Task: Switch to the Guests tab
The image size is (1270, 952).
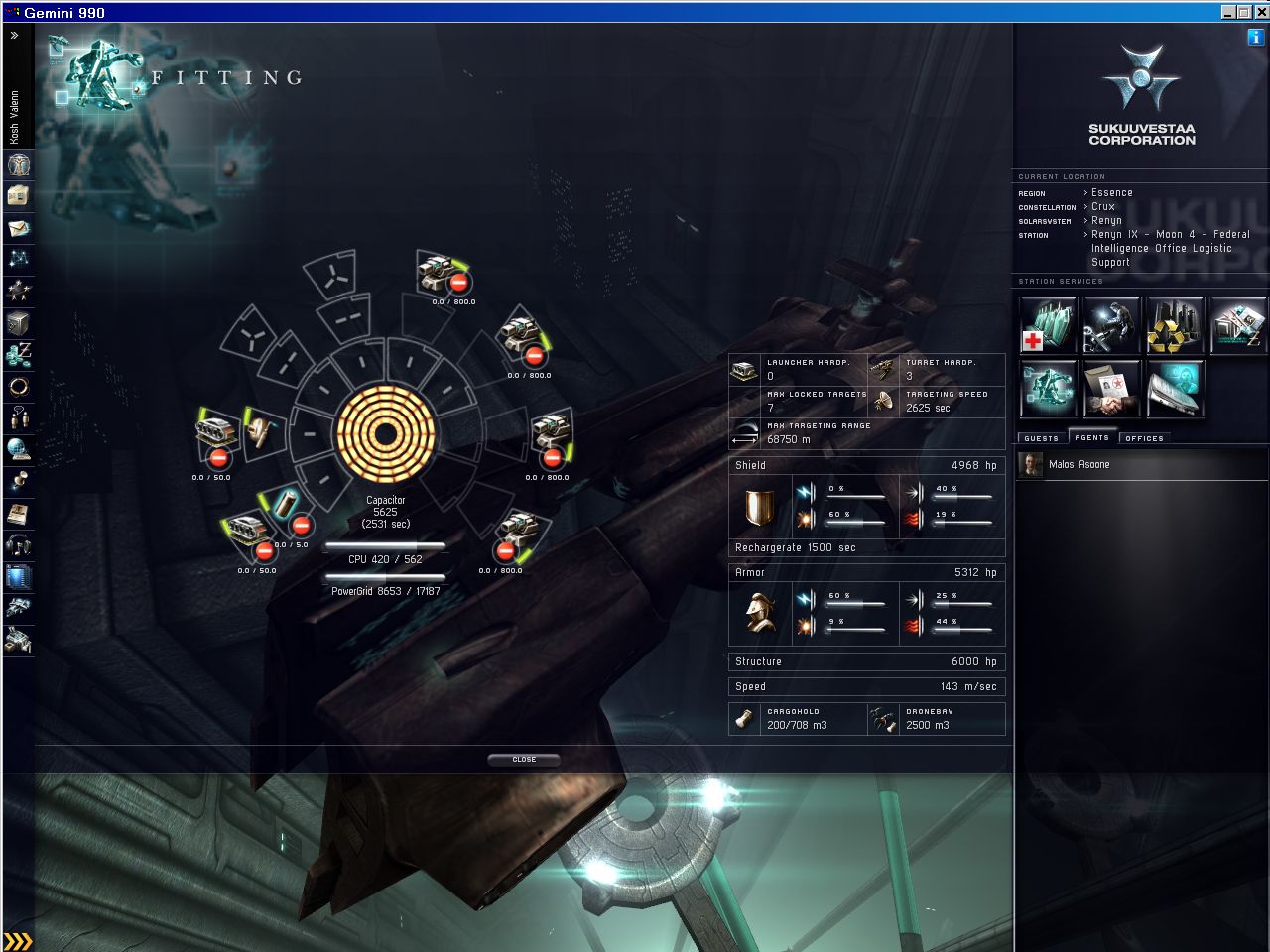Action: point(1041,437)
